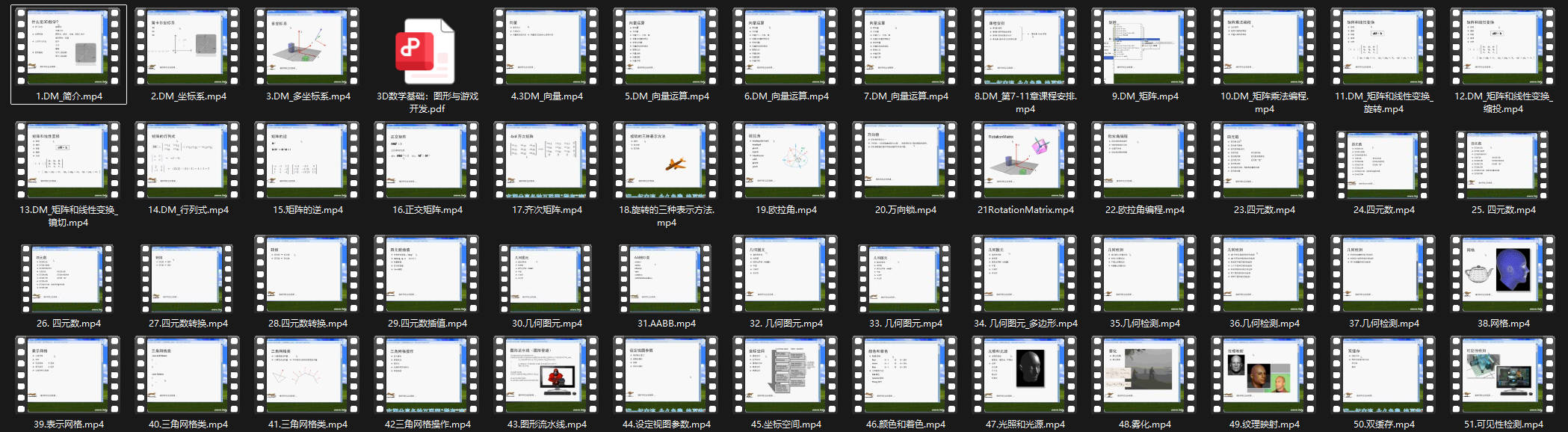Select the 12.DM_矩阵和线性变换_缩投.mp4 file
Image resolution: width=1568 pixels, height=432 pixels.
click(1503, 47)
